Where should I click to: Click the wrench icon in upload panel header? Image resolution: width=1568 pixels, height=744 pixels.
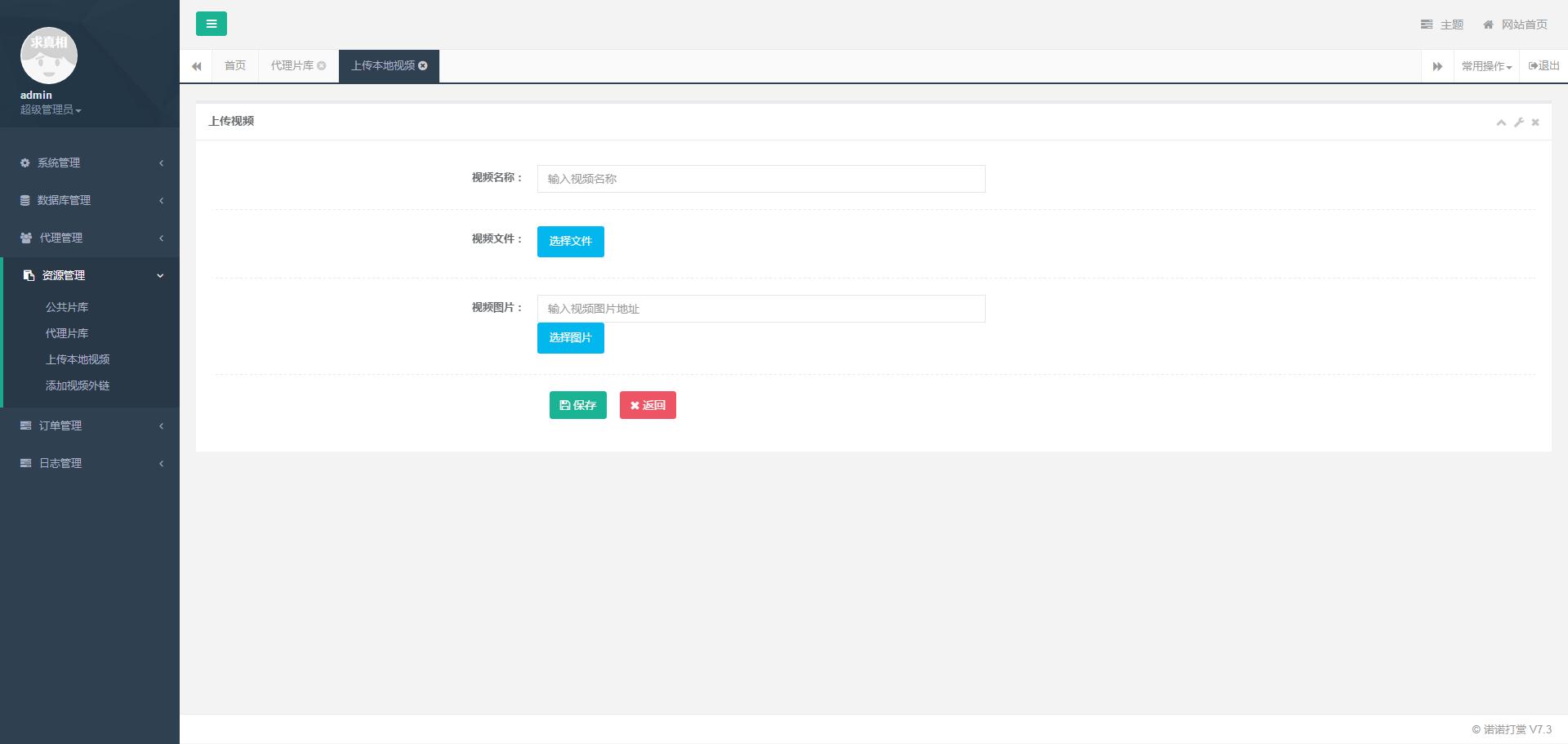[1518, 123]
